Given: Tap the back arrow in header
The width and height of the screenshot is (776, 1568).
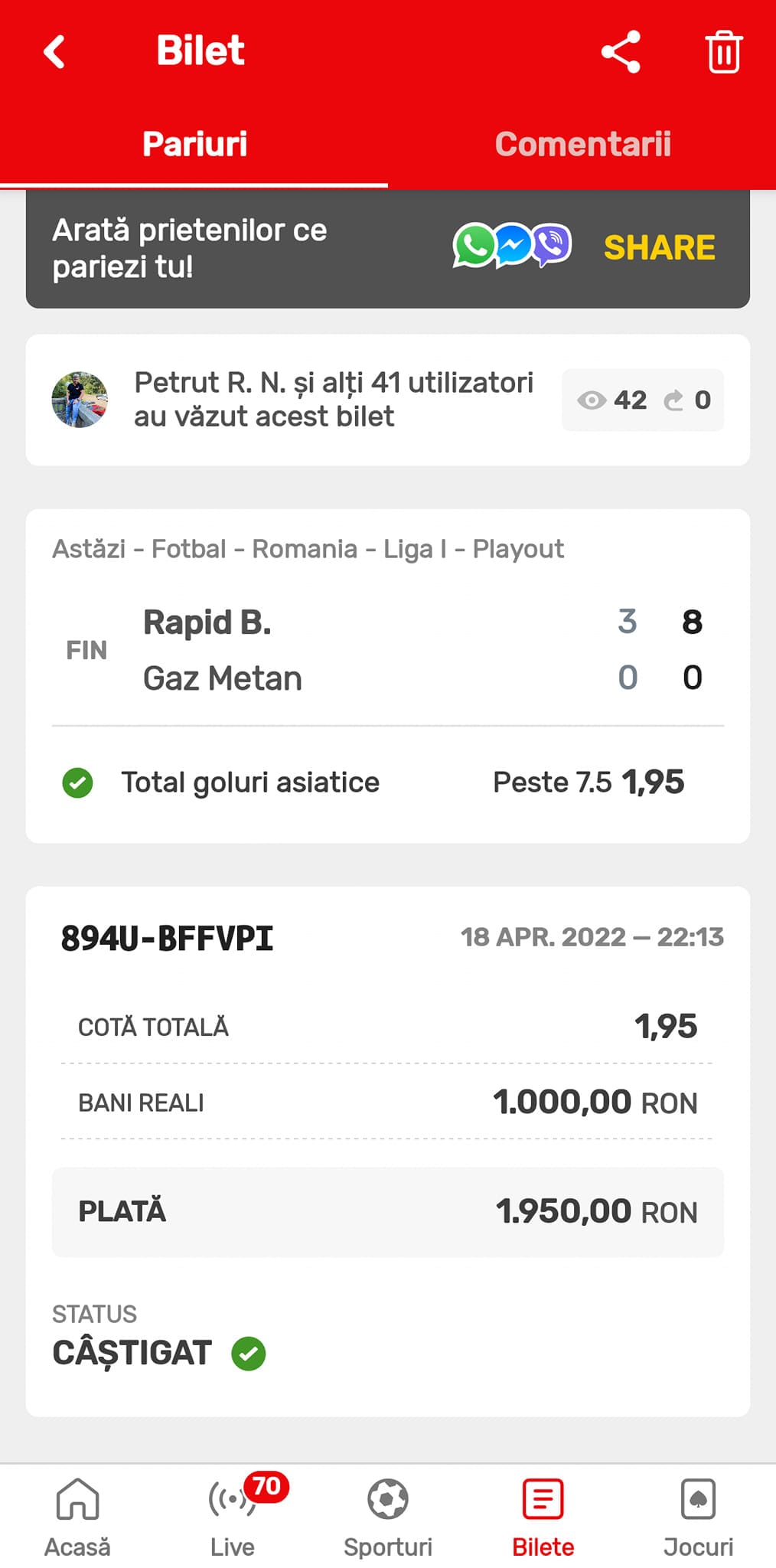Looking at the screenshot, I should click(x=54, y=52).
